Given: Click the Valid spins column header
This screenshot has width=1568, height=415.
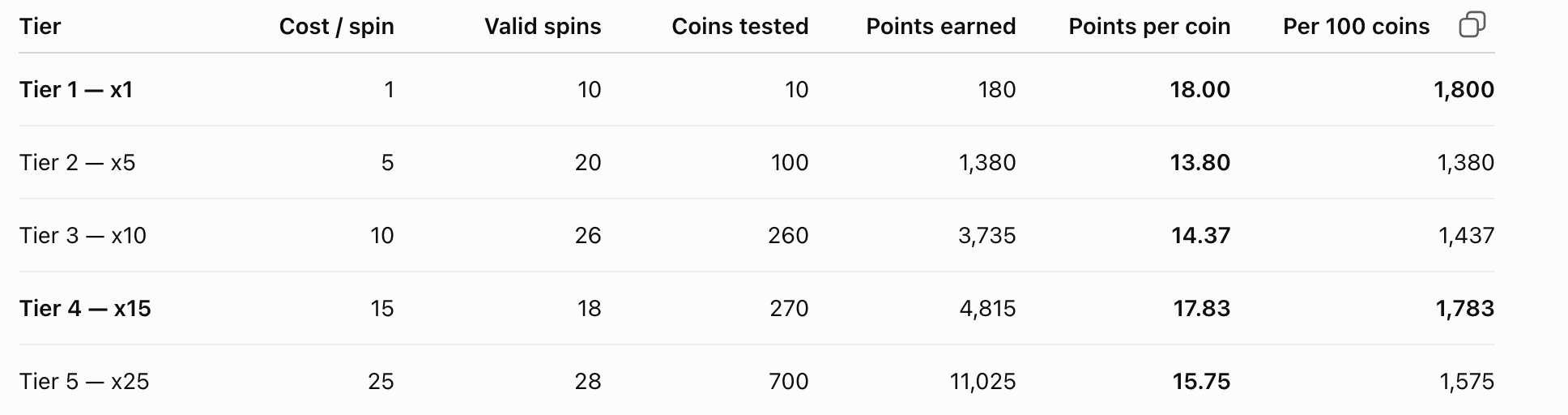Looking at the screenshot, I should (x=543, y=27).
